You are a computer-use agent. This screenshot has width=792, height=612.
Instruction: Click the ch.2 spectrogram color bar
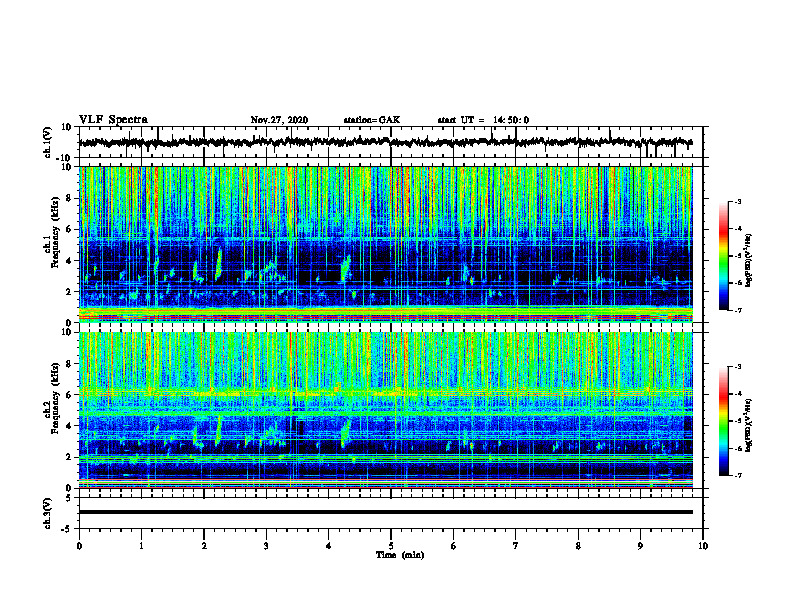723,421
